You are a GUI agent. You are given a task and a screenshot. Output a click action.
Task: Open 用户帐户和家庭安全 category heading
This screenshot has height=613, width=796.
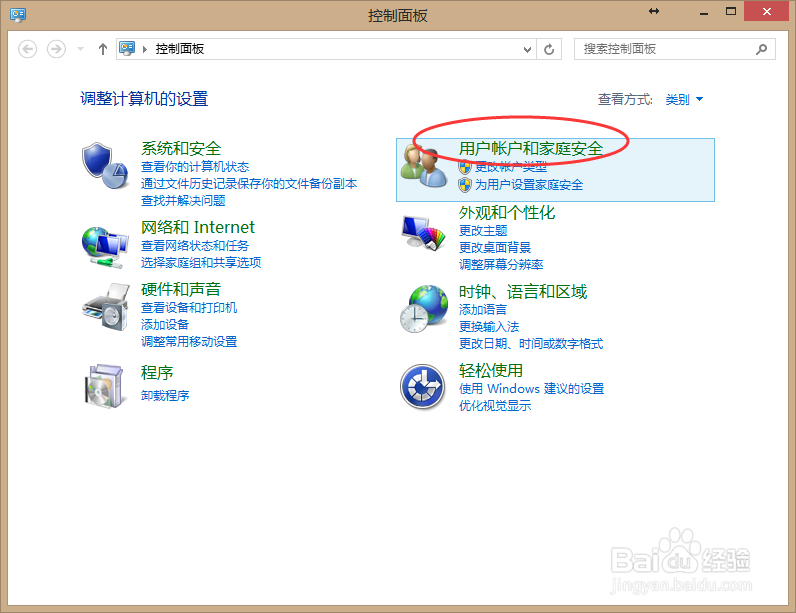point(530,149)
